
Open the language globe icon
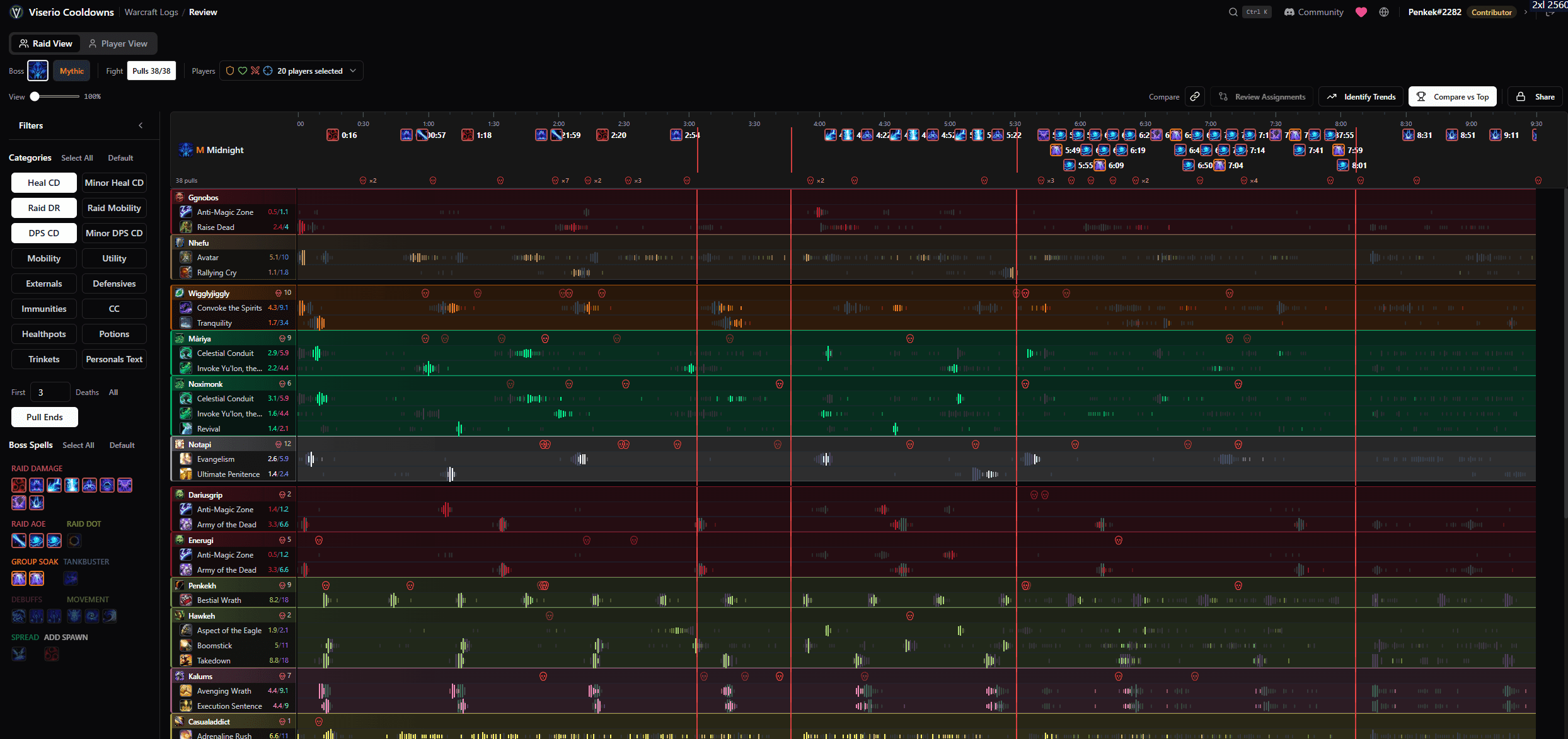click(x=1384, y=12)
